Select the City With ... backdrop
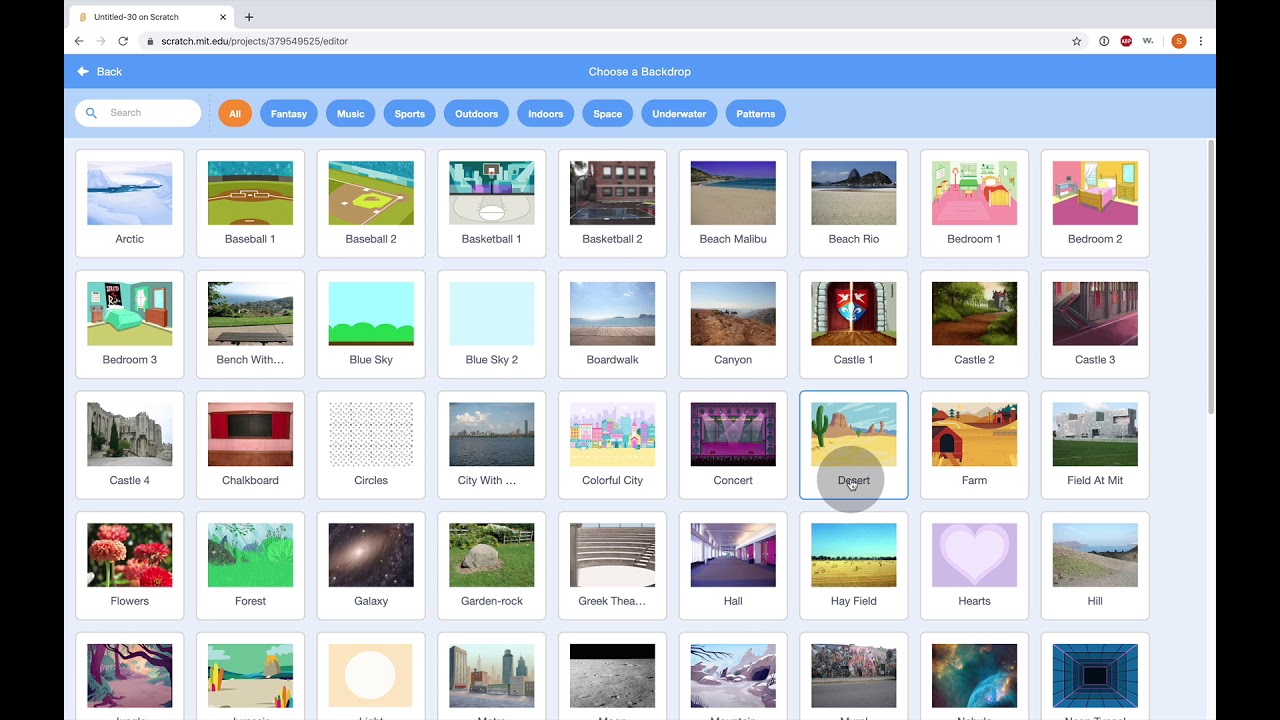This screenshot has height=720, width=1280. tap(492, 445)
